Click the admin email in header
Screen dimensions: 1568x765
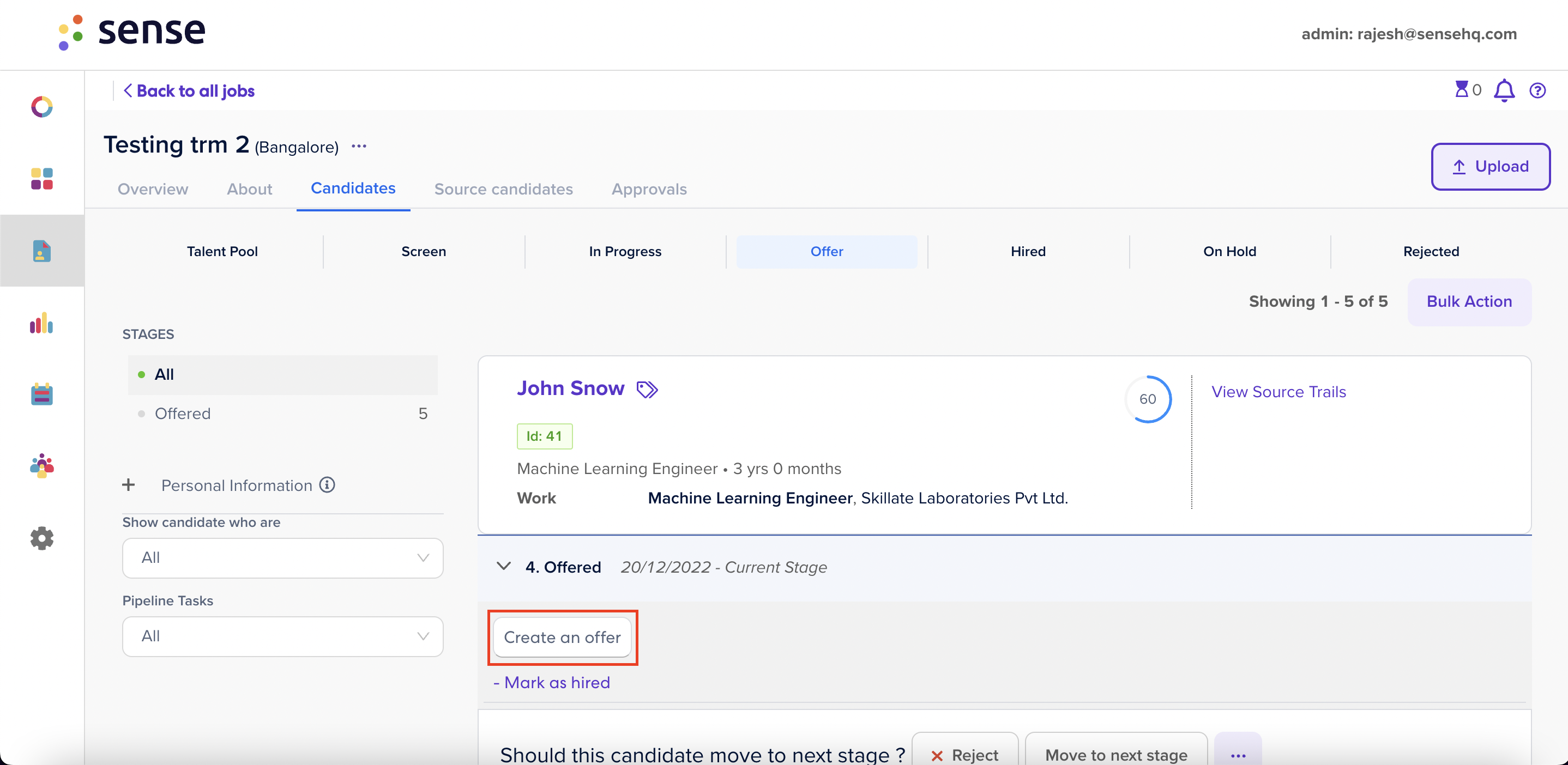pyautogui.click(x=1408, y=34)
